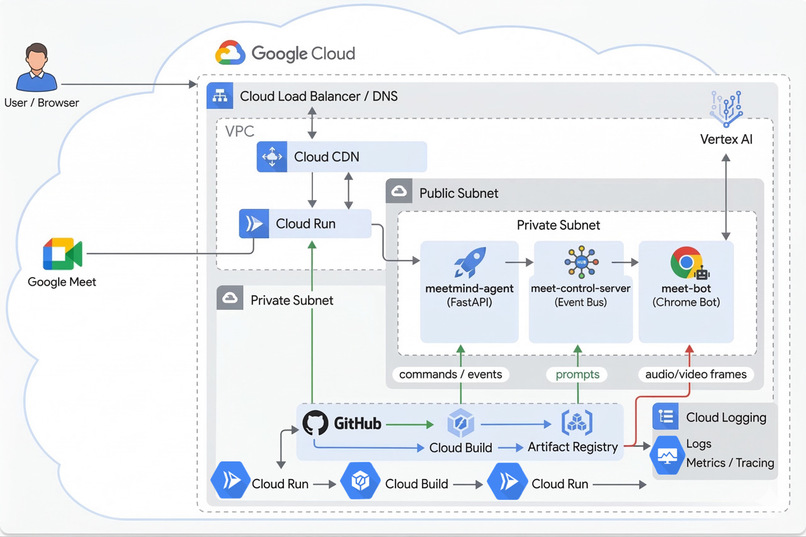Click the "(FastAPI)" text
The height and width of the screenshot is (537, 806).
click(469, 302)
